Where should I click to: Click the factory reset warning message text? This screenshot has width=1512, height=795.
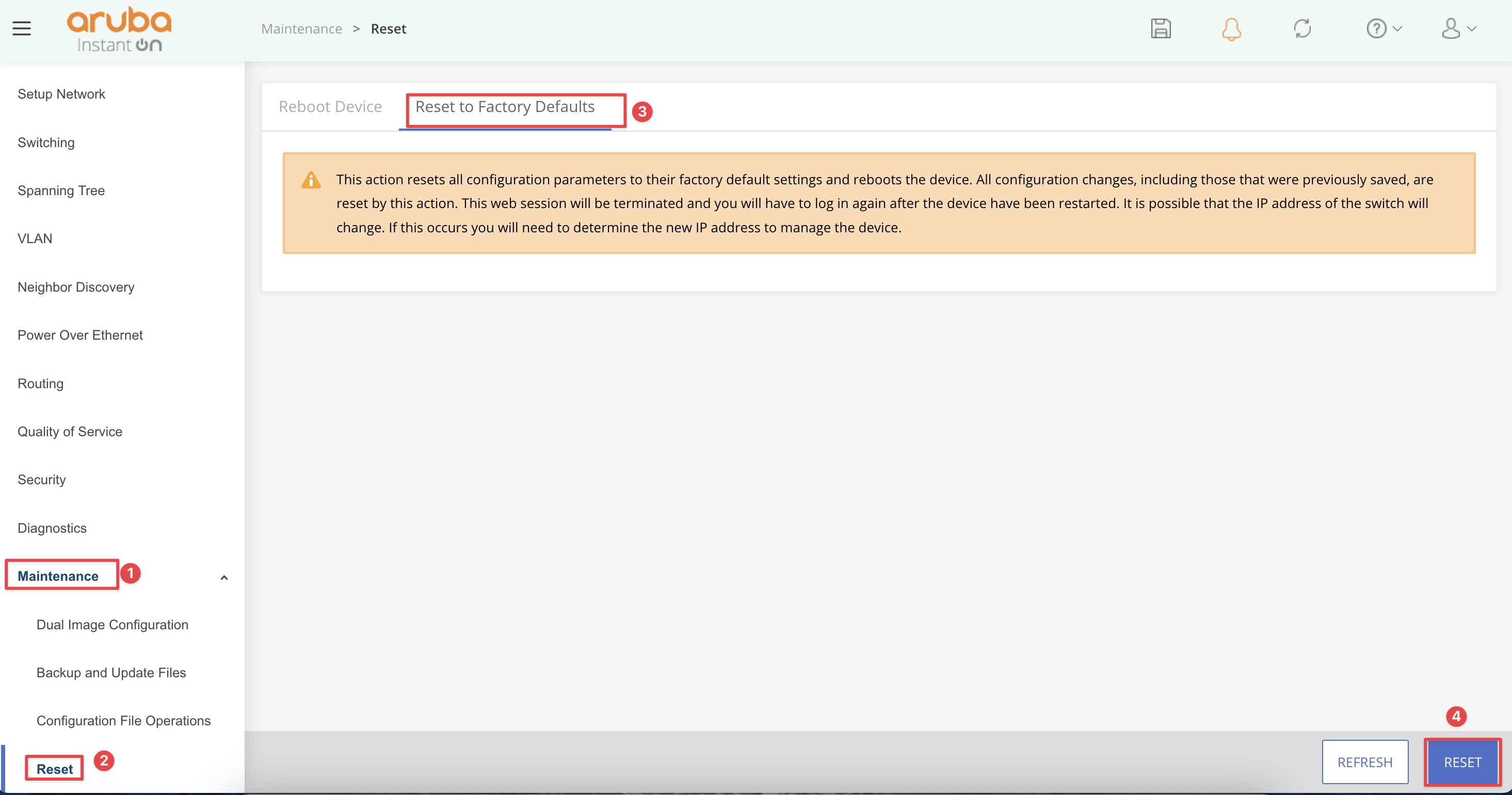[884, 203]
